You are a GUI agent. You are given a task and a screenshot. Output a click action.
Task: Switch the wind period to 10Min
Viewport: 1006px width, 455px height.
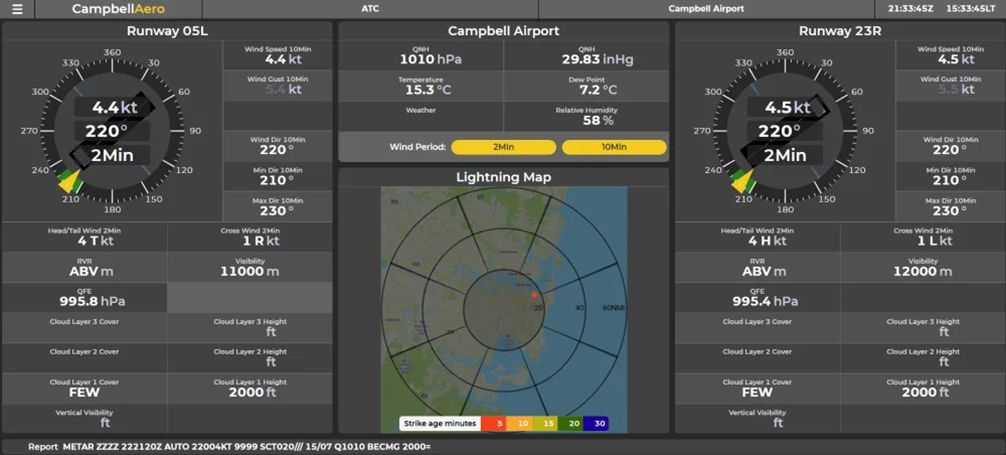click(x=613, y=147)
